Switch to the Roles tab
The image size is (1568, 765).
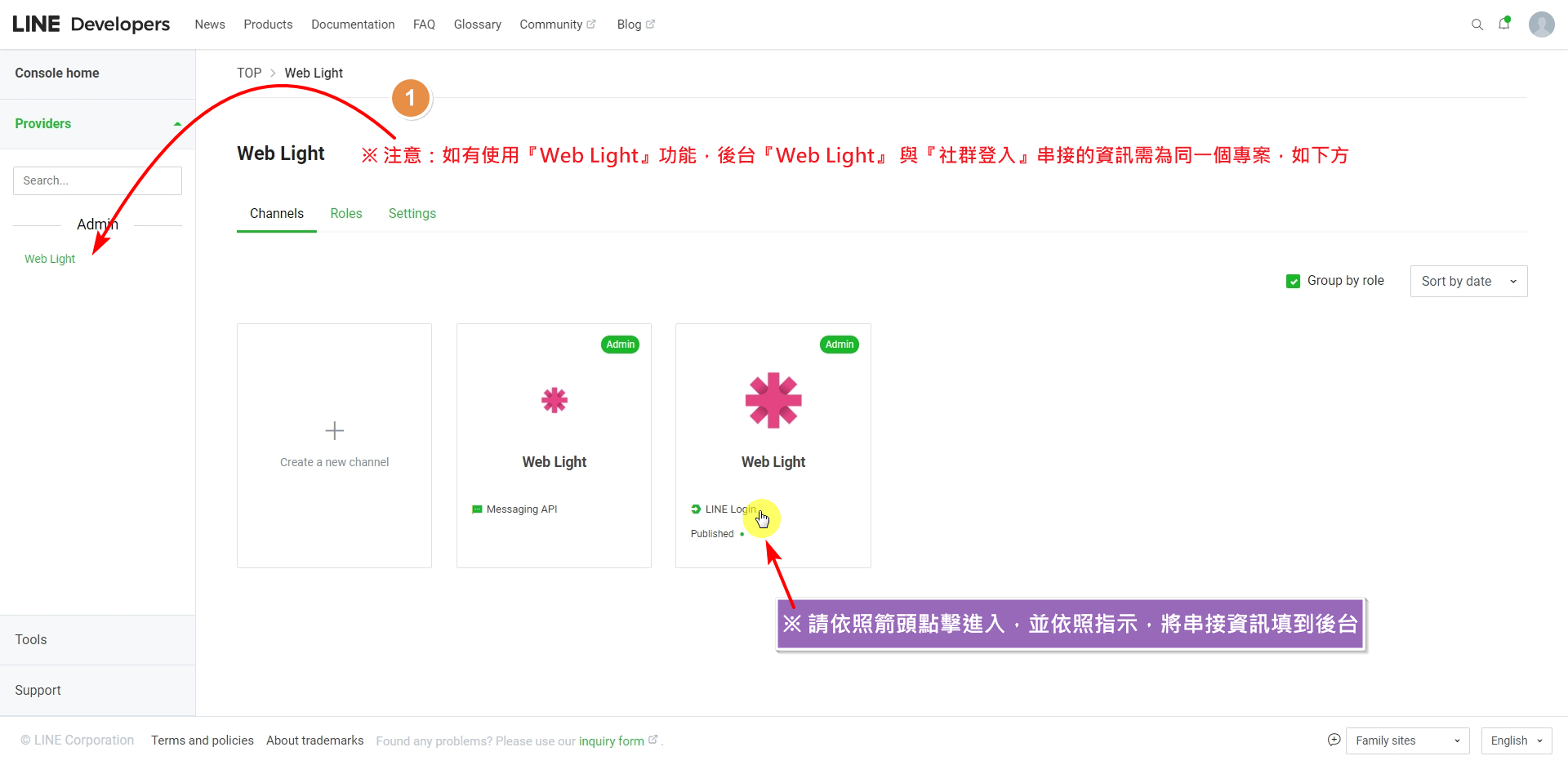tap(345, 213)
